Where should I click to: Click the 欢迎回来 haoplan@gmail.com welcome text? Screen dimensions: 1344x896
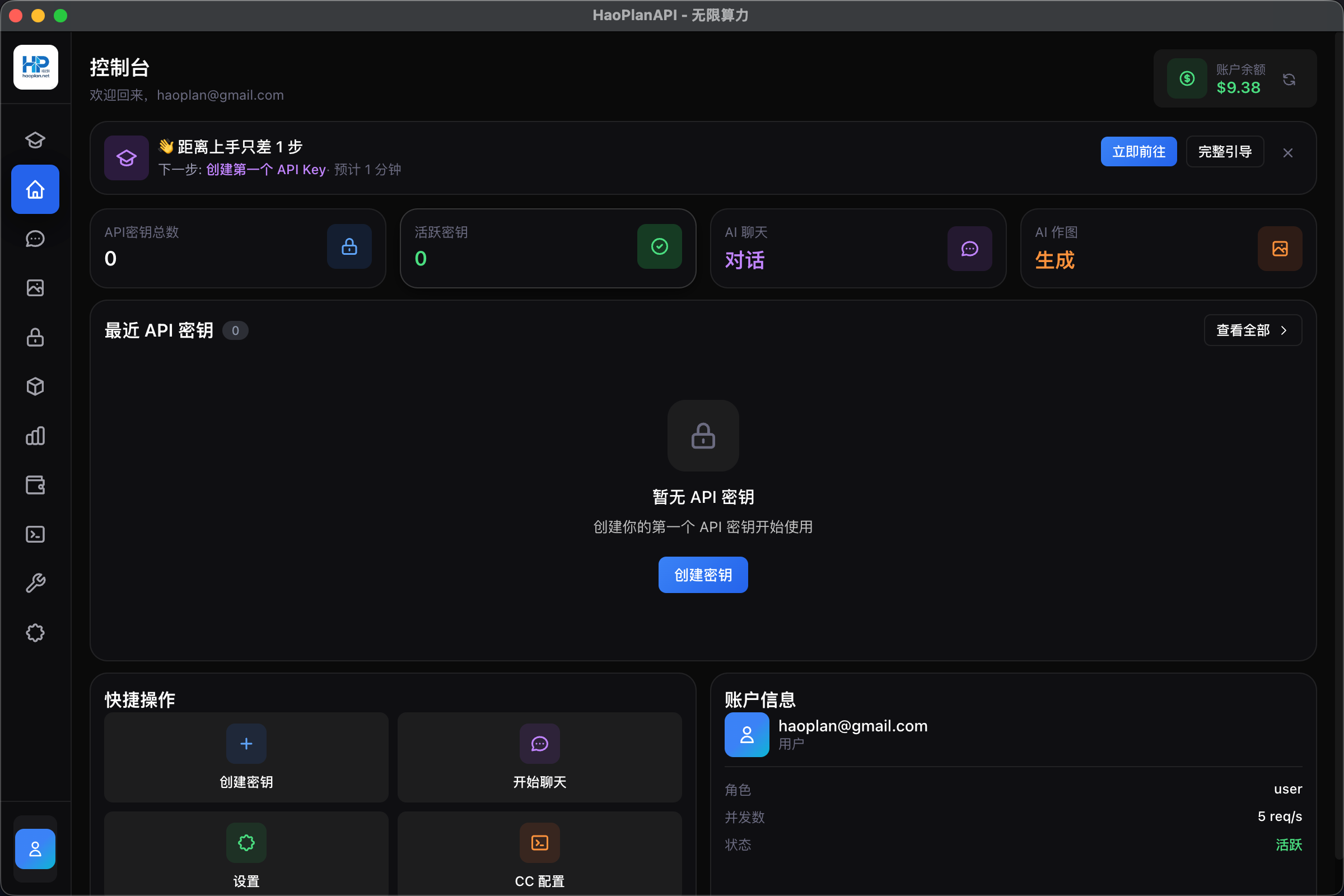tap(187, 95)
